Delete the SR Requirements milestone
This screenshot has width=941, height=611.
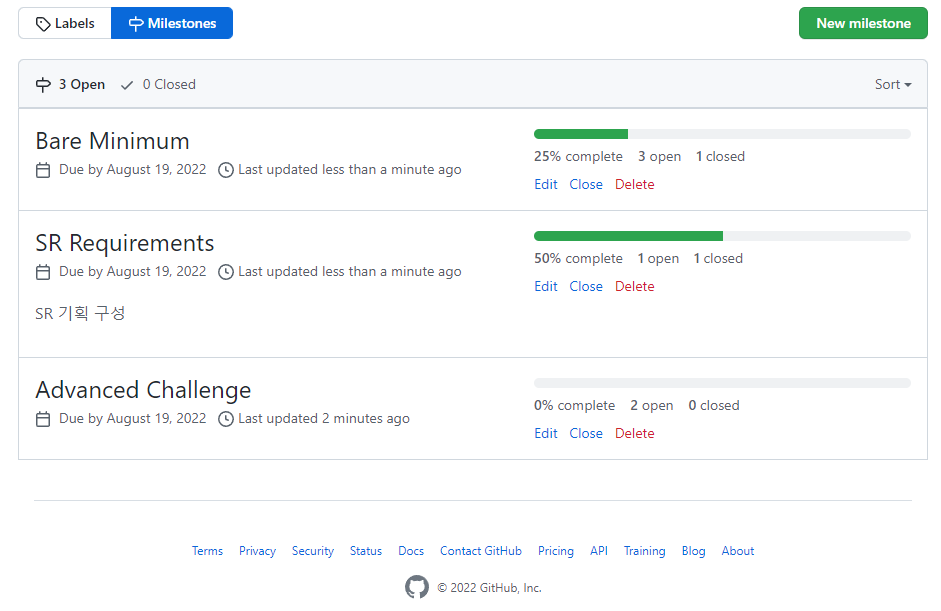point(634,287)
